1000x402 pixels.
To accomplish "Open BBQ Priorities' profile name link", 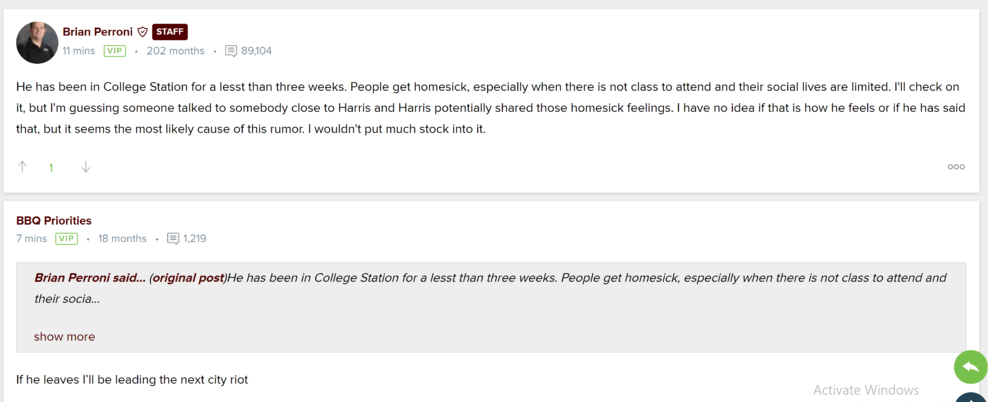I will [x=54, y=220].
